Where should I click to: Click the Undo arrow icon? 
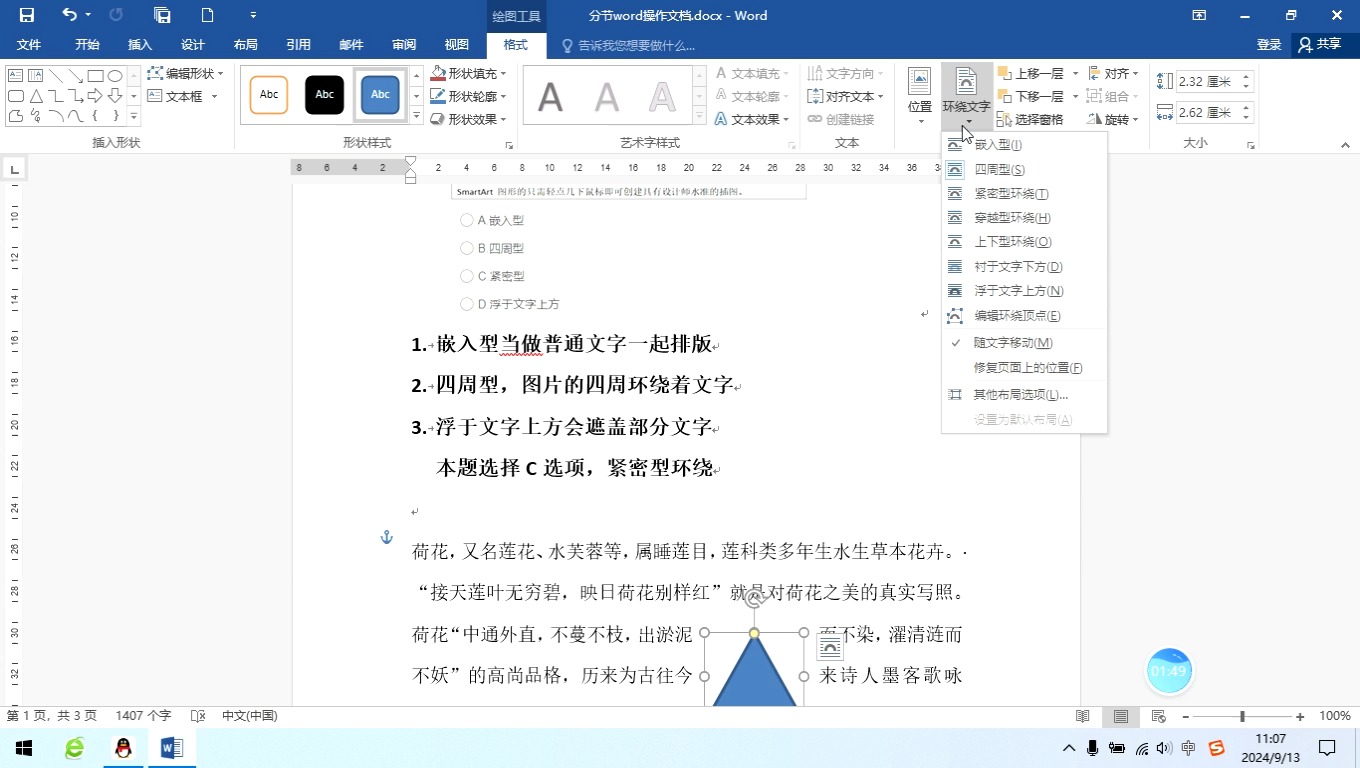(69, 15)
